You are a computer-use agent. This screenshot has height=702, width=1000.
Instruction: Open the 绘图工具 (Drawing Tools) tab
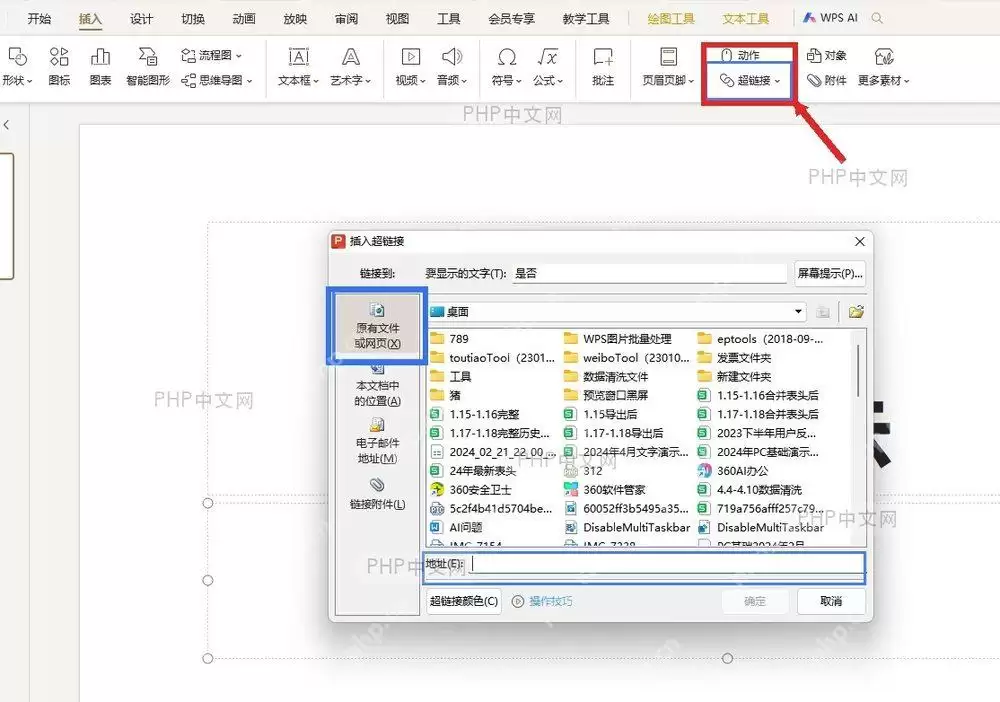click(671, 18)
